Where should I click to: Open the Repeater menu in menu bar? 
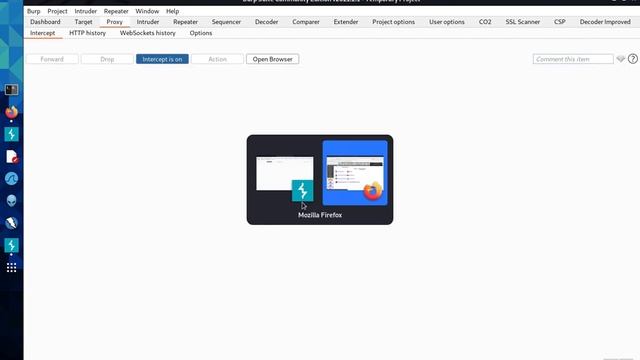[116, 11]
